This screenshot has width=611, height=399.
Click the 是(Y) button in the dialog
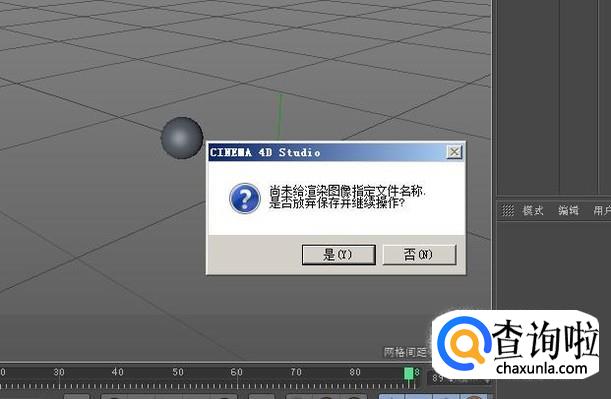[339, 255]
